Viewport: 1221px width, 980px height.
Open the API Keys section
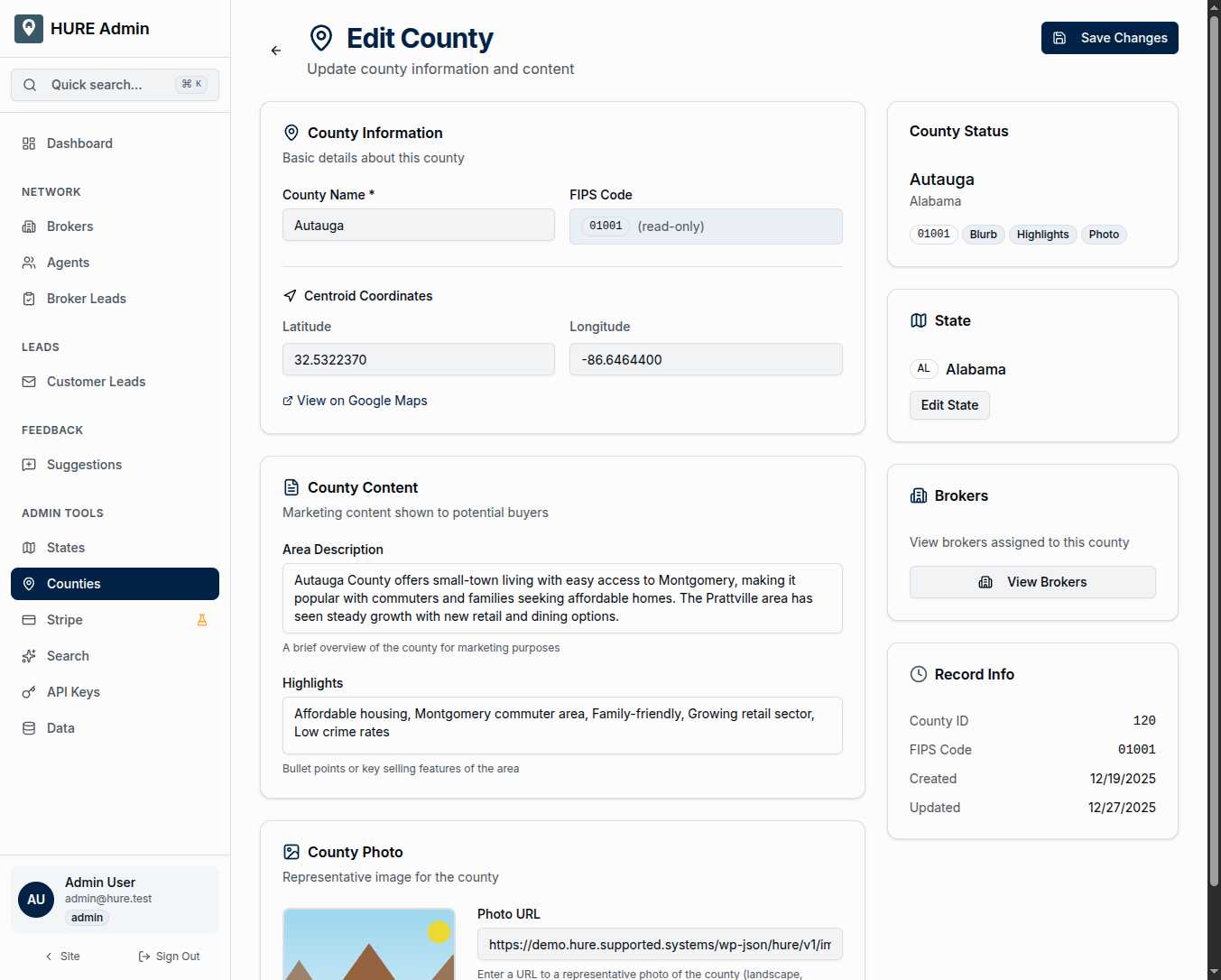click(x=73, y=692)
